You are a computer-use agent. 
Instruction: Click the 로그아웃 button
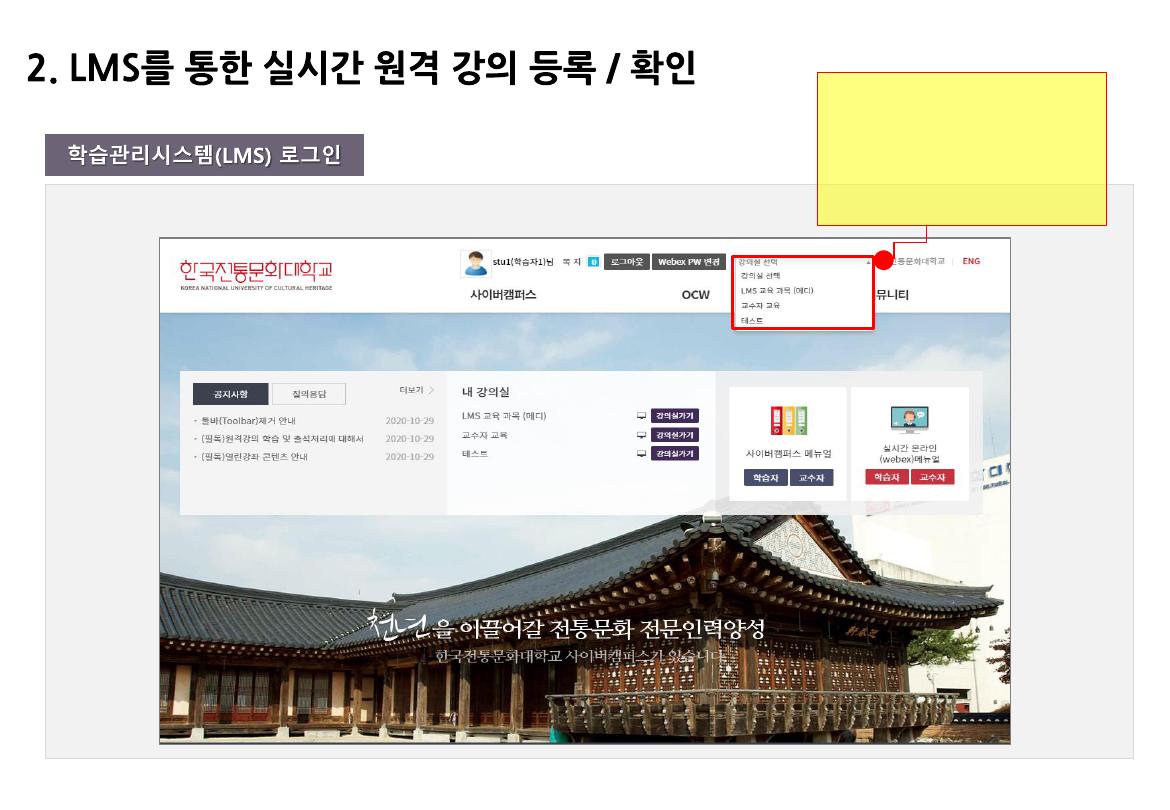point(627,262)
